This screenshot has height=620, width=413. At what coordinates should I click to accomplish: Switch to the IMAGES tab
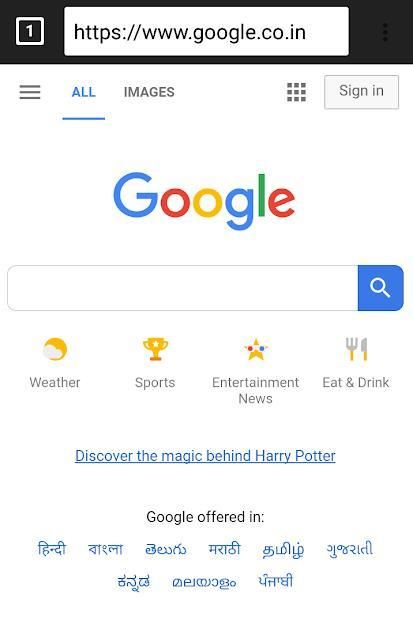pyautogui.click(x=149, y=92)
